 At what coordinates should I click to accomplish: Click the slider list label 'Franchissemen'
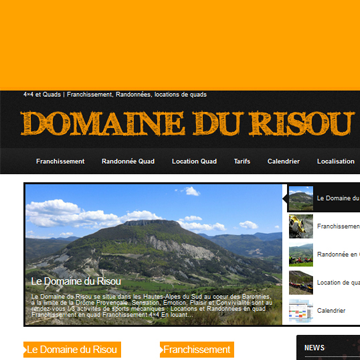tap(338, 226)
